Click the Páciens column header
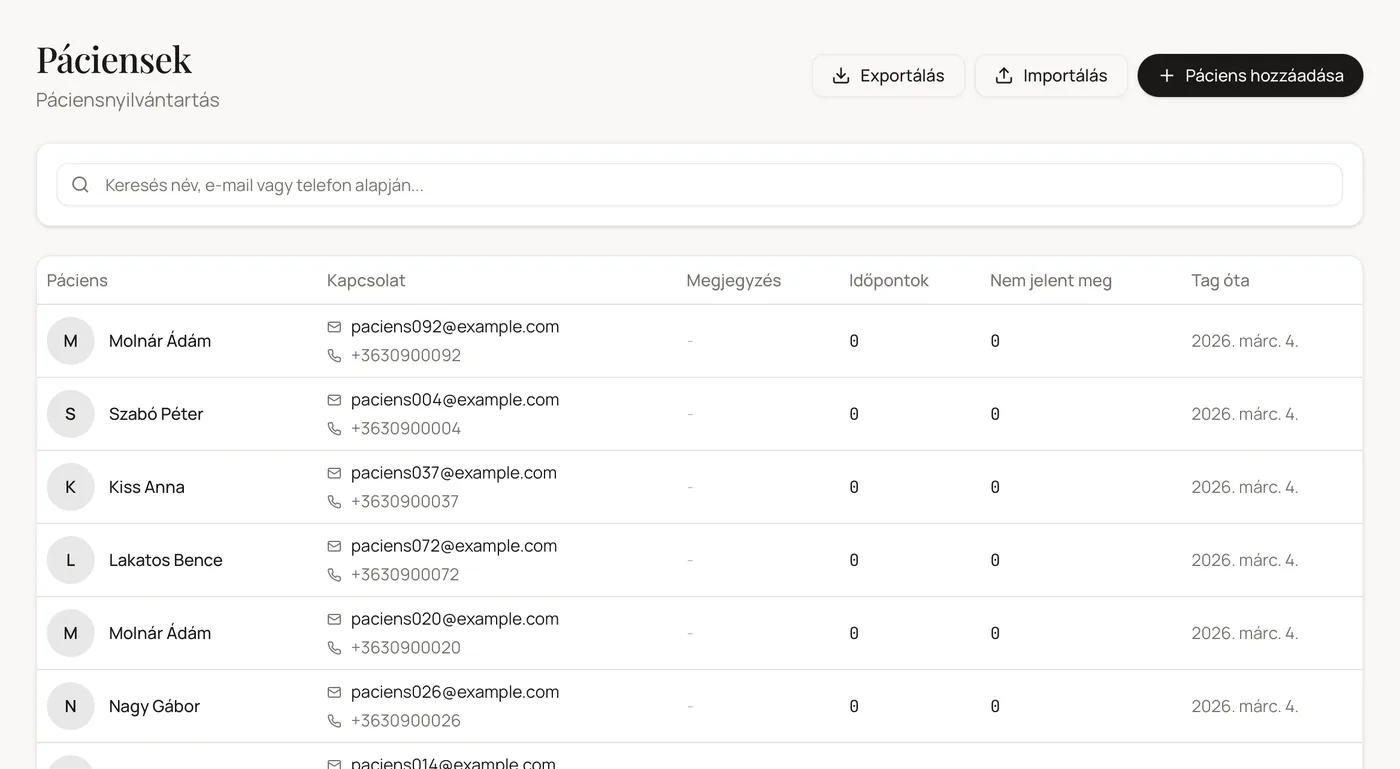 77,281
